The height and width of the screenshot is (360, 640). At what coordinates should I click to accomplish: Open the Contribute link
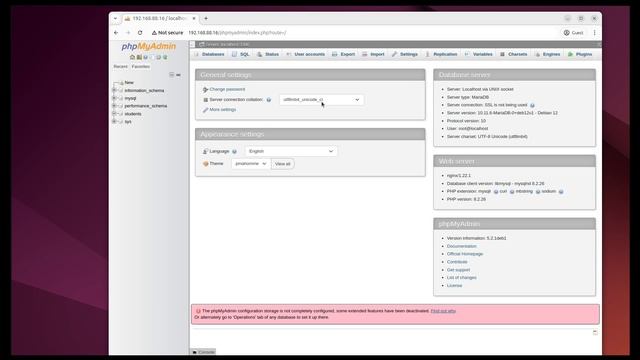pyautogui.click(x=457, y=262)
